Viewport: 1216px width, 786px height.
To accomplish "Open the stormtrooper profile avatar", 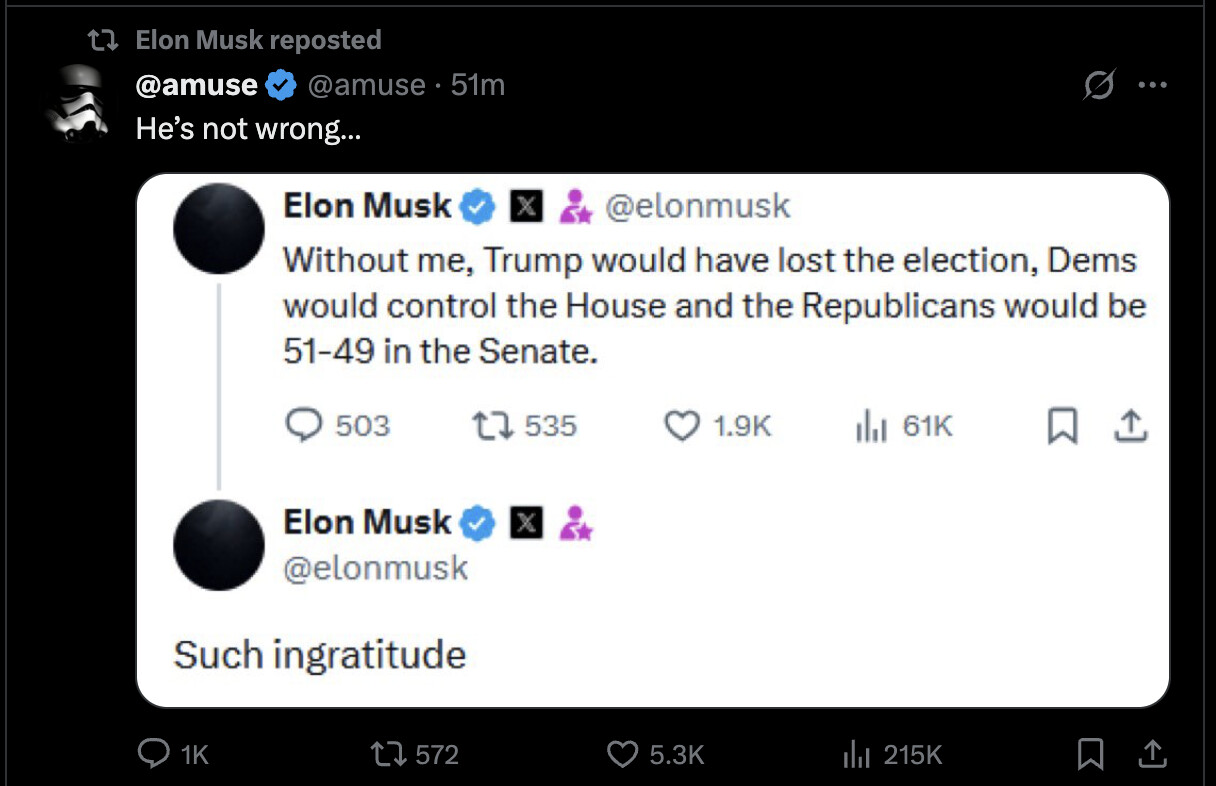I will point(78,102).
